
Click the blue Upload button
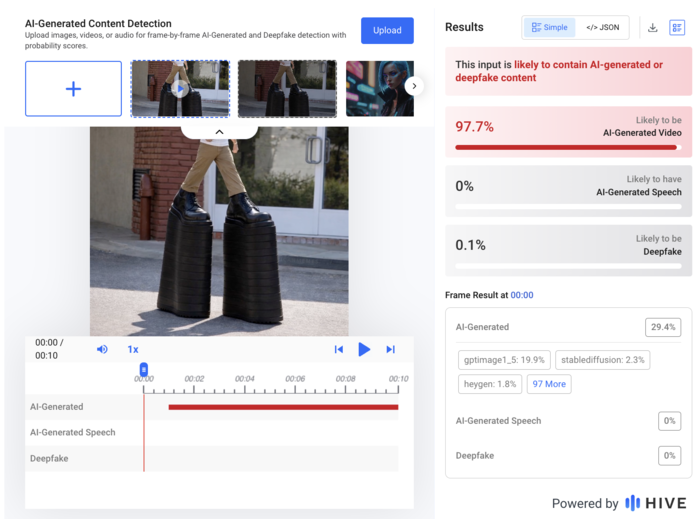387,30
